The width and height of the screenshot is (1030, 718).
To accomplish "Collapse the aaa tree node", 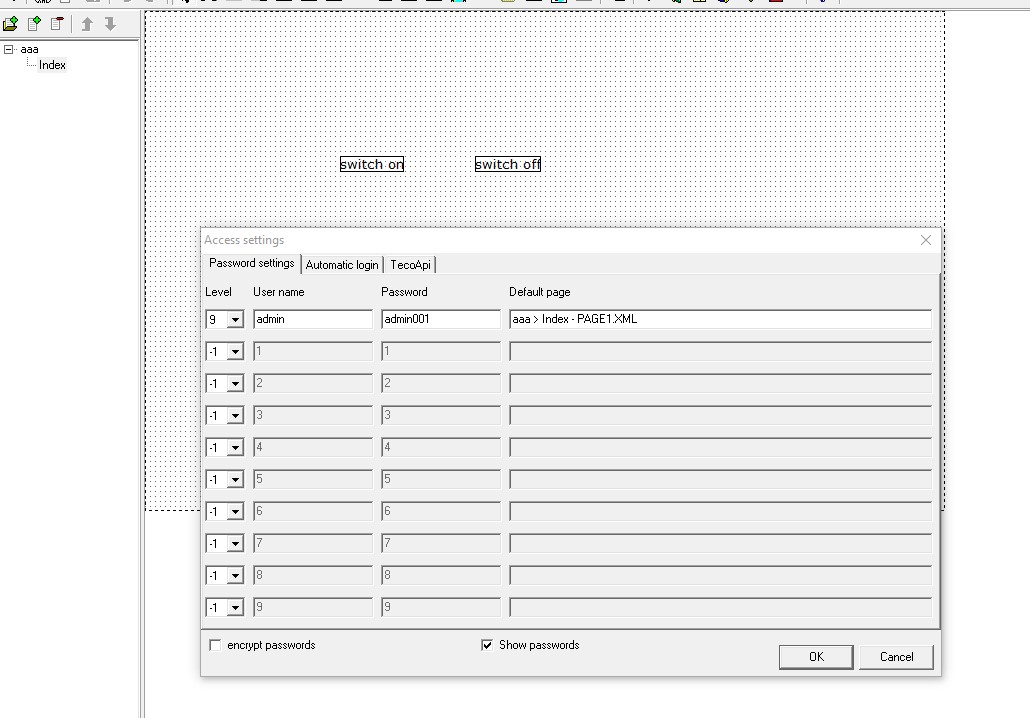I will tap(8, 49).
